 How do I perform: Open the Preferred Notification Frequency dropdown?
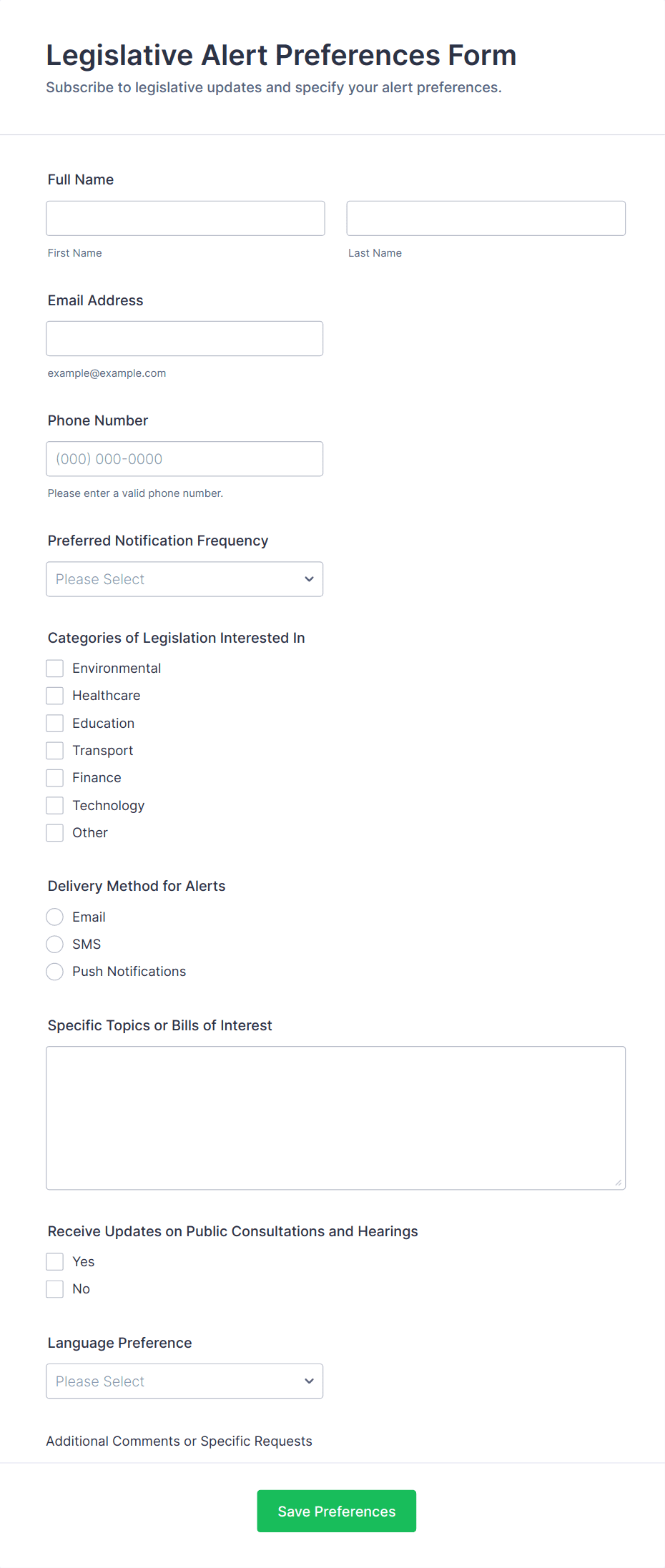coord(184,579)
